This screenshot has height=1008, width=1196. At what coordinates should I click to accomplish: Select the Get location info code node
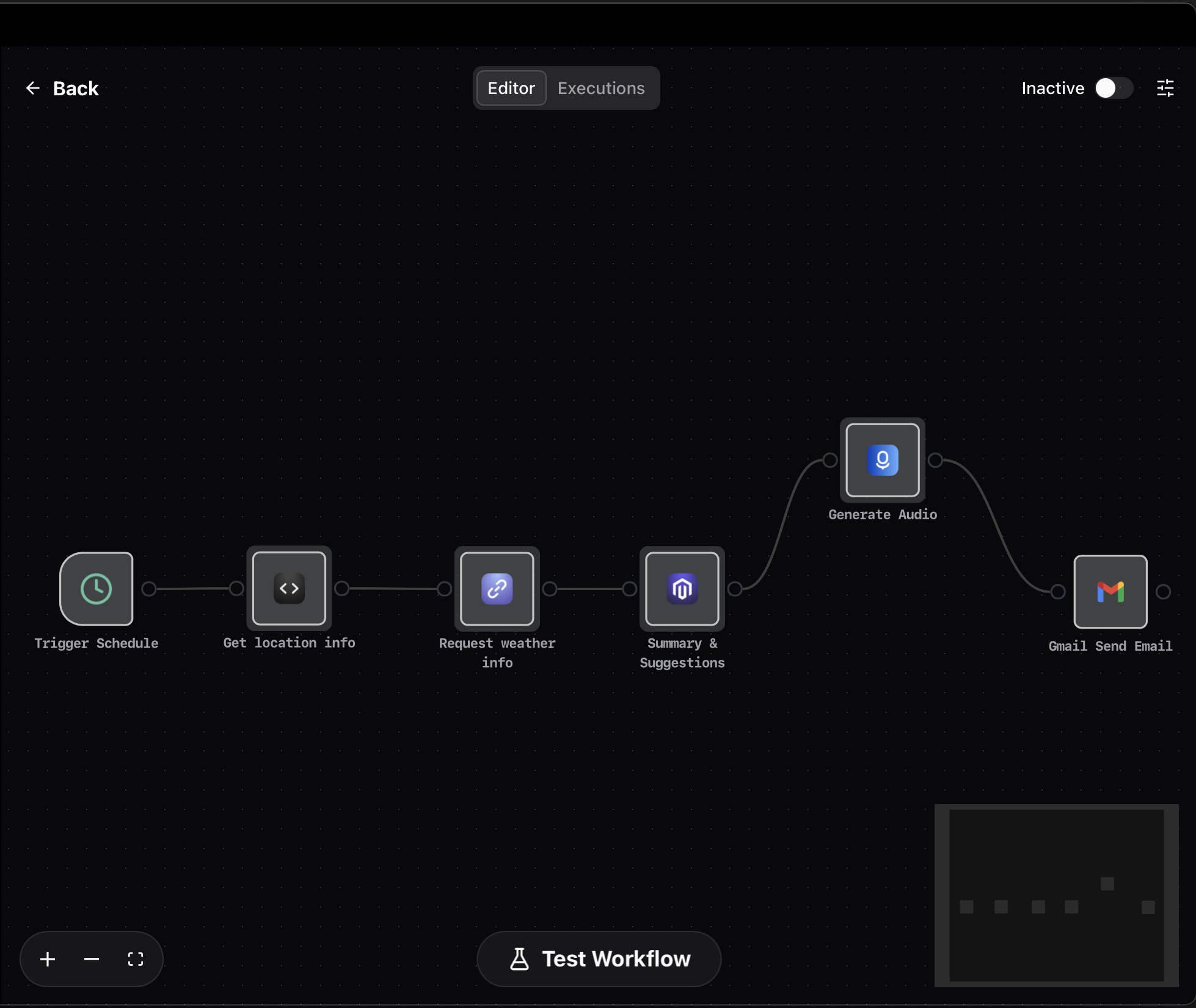pyautogui.click(x=289, y=588)
